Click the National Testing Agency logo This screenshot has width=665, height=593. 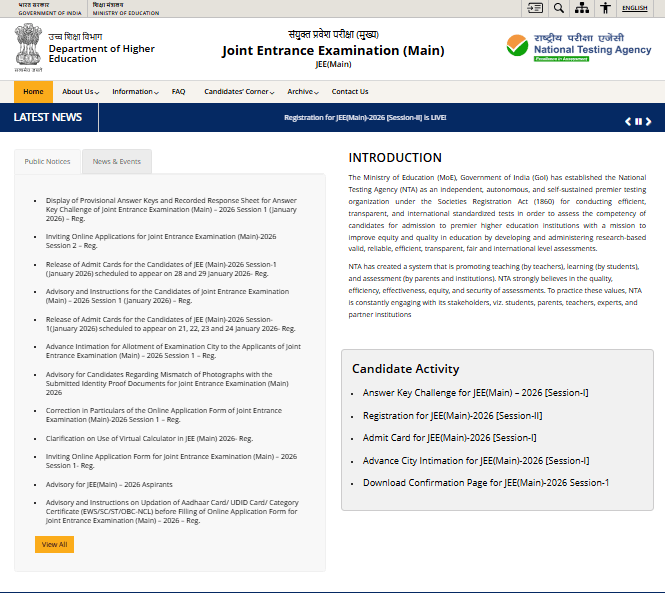point(578,47)
